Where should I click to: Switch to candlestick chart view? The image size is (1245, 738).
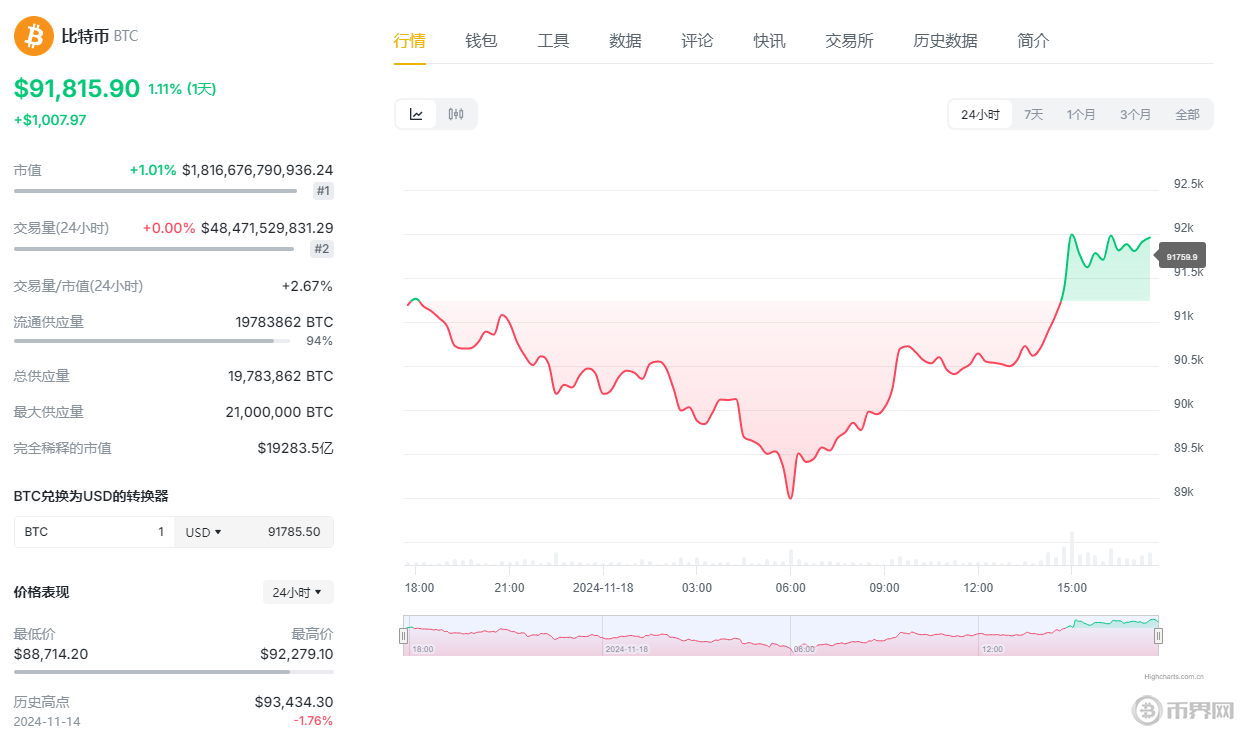tap(456, 114)
